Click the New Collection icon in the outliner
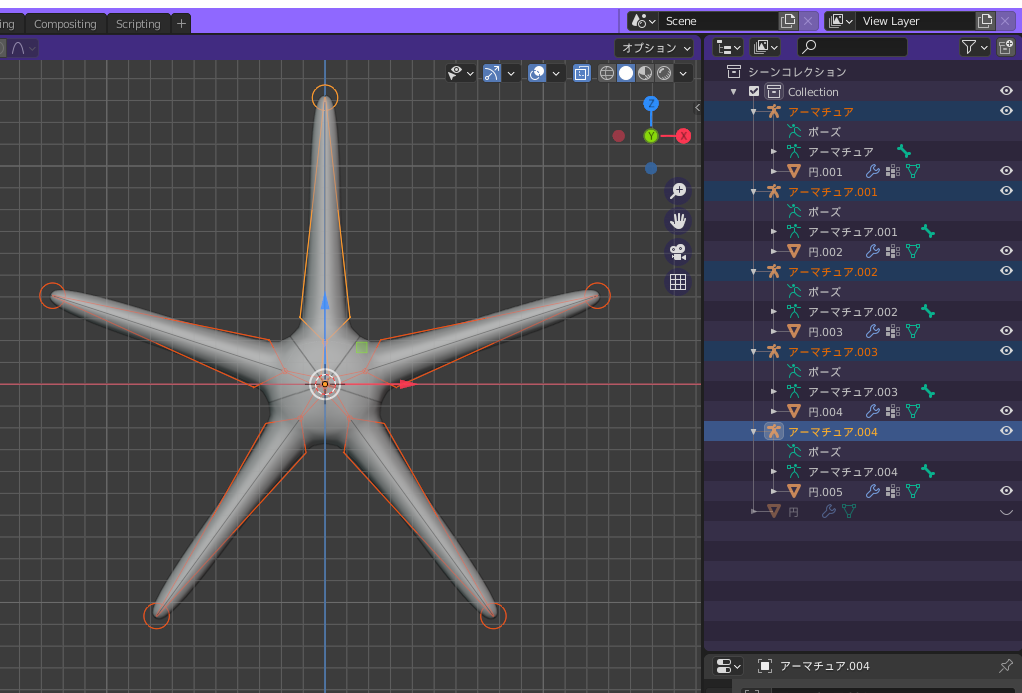The width and height of the screenshot is (1022, 693). click(x=1006, y=47)
